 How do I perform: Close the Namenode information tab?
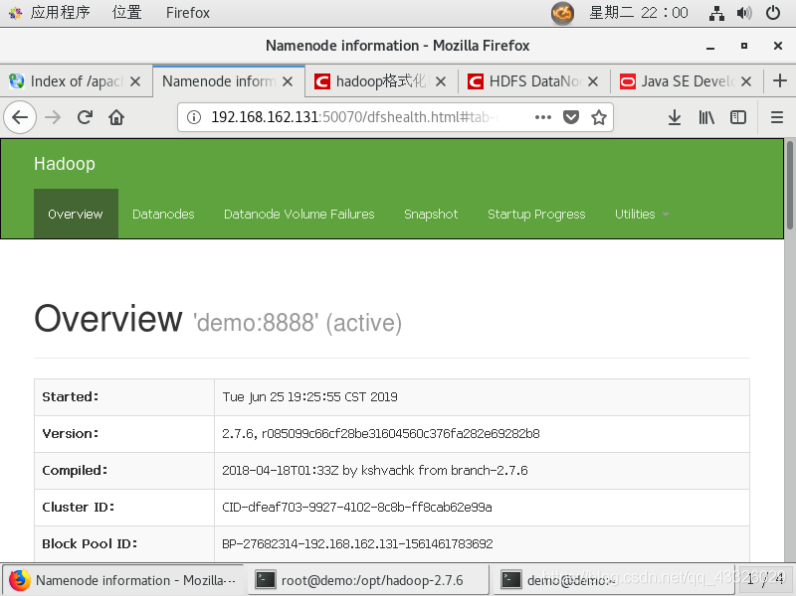point(287,81)
